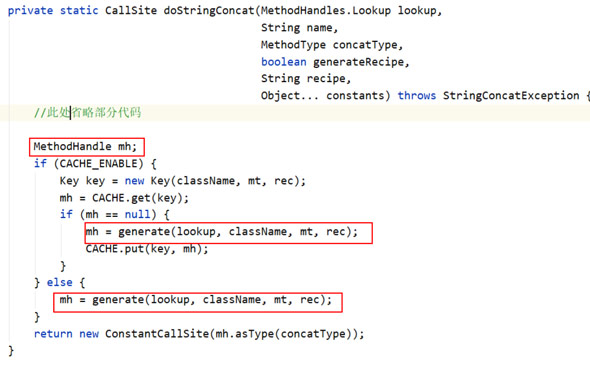Click the first generate call inside if-block
This screenshot has height=365, width=590.
coord(222,232)
